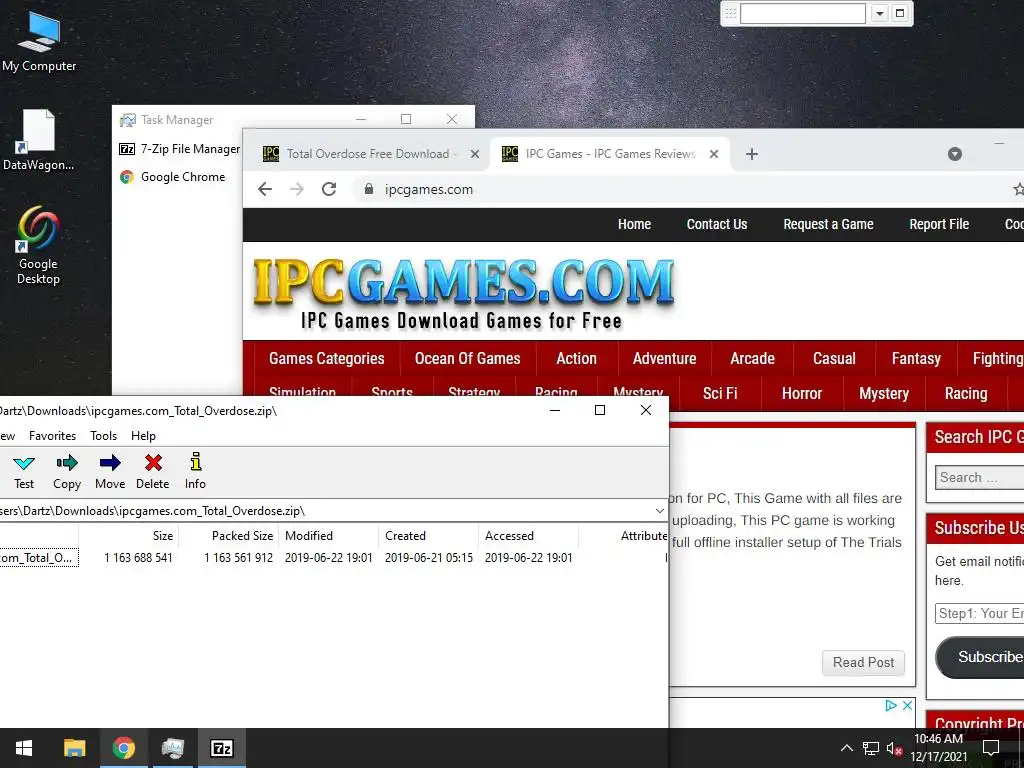
Task: Select the Action games category
Action: pyautogui.click(x=576, y=359)
